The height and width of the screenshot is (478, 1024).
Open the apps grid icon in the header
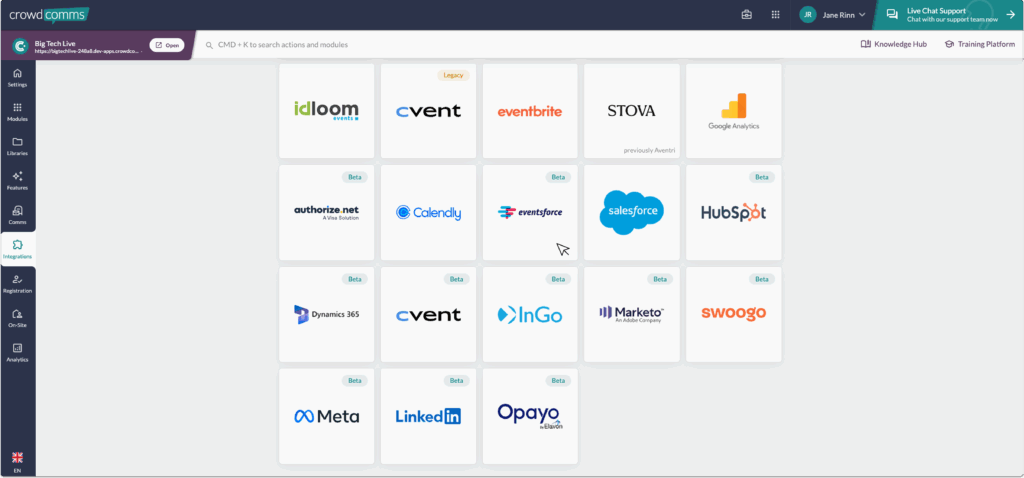(775, 15)
